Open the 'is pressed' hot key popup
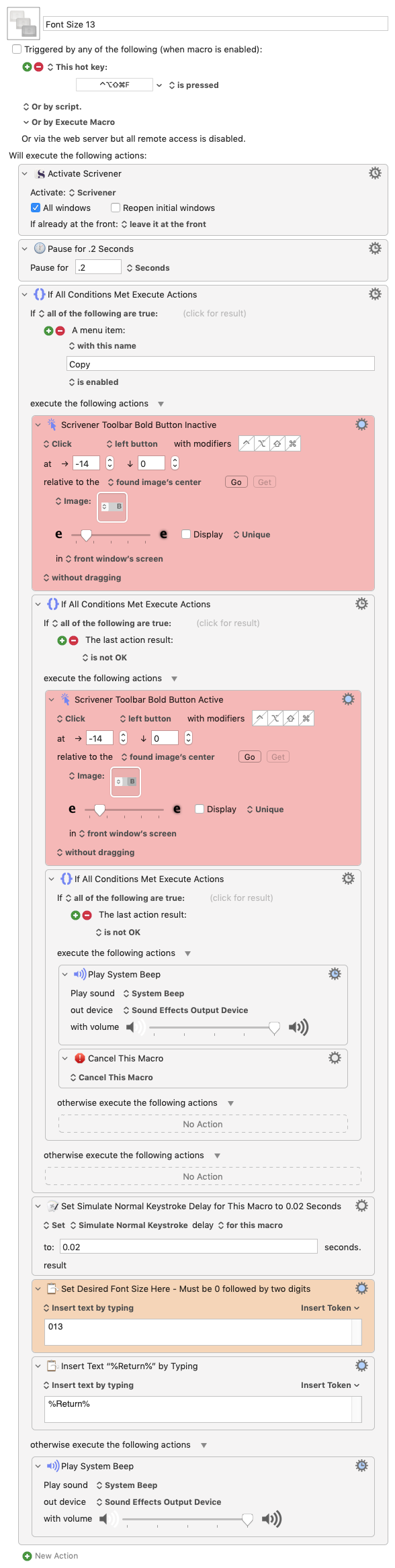This screenshot has width=395, height=1568. click(x=193, y=85)
